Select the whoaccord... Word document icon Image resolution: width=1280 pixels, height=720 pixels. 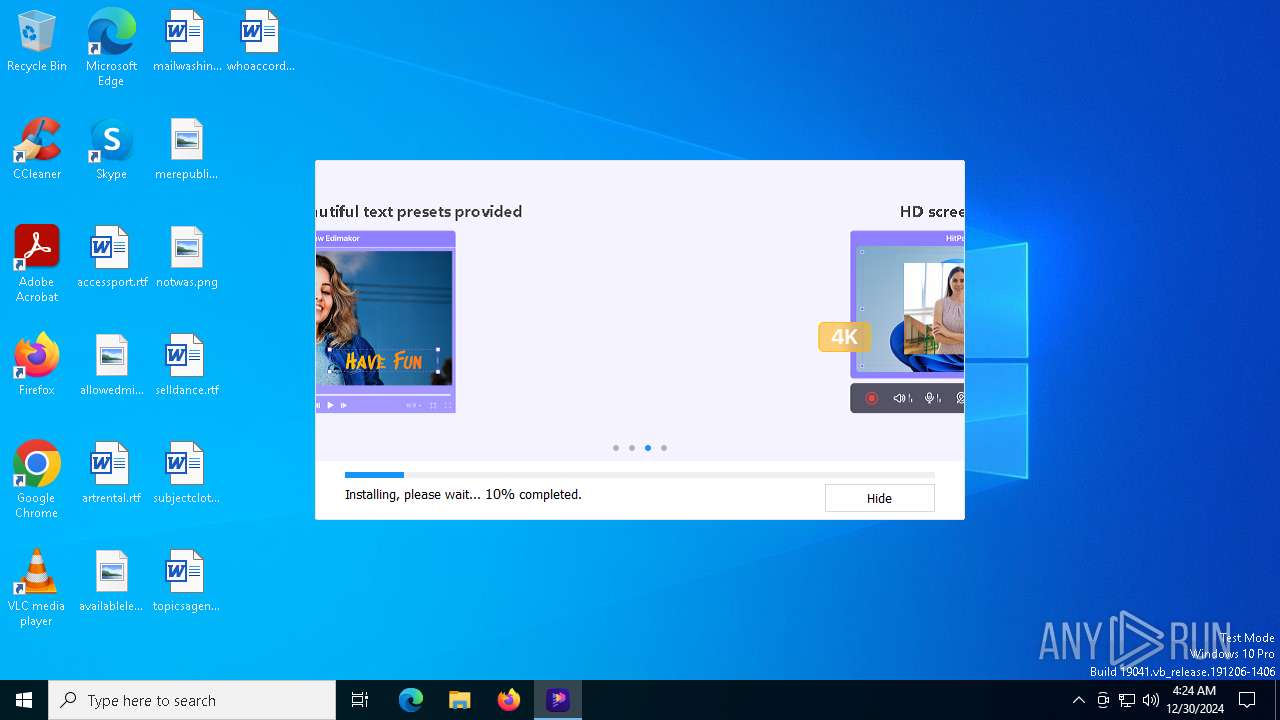pos(260,41)
